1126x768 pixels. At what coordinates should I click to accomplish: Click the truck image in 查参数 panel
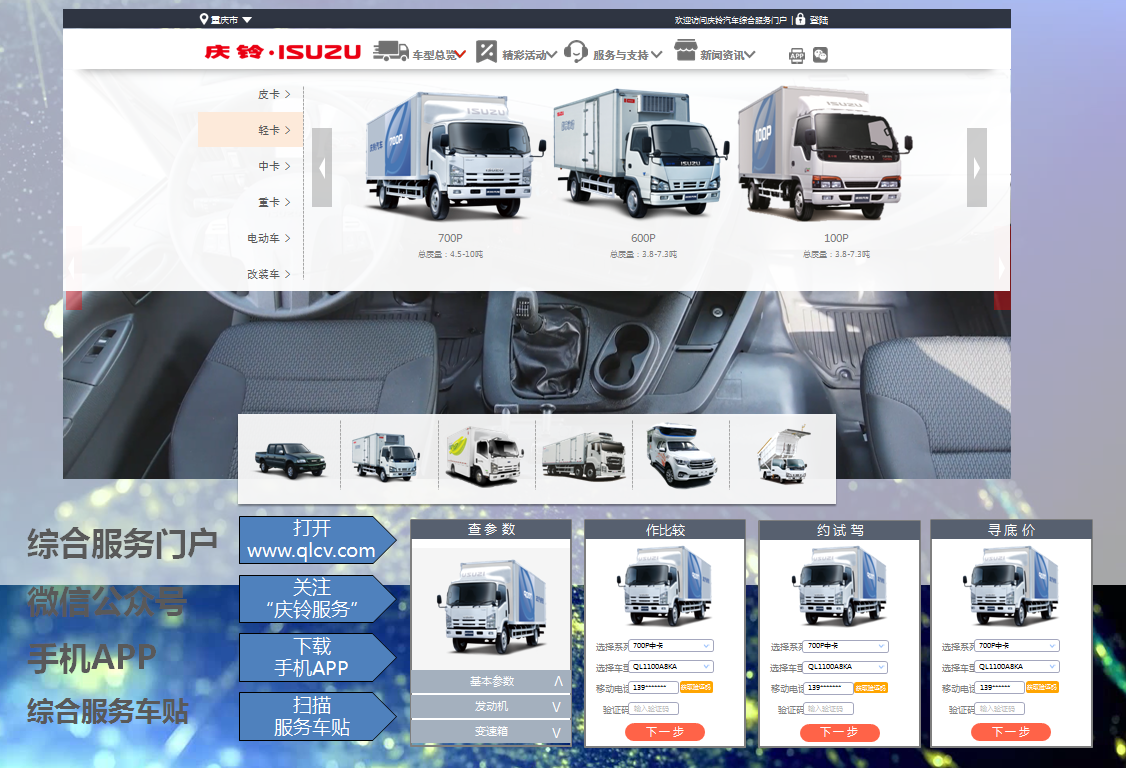pyautogui.click(x=491, y=607)
